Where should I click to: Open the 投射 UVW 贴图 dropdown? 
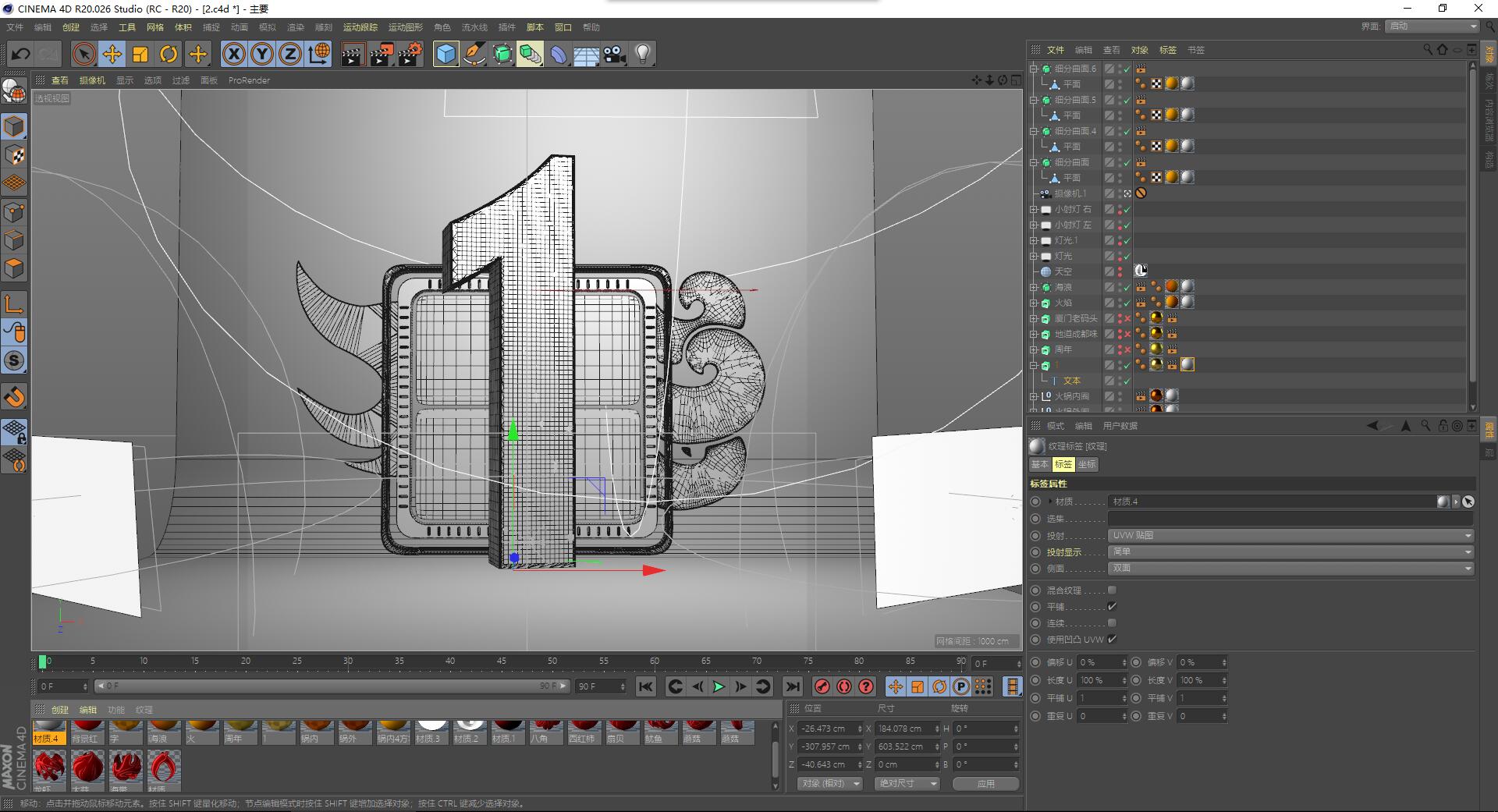pyautogui.click(x=1290, y=536)
